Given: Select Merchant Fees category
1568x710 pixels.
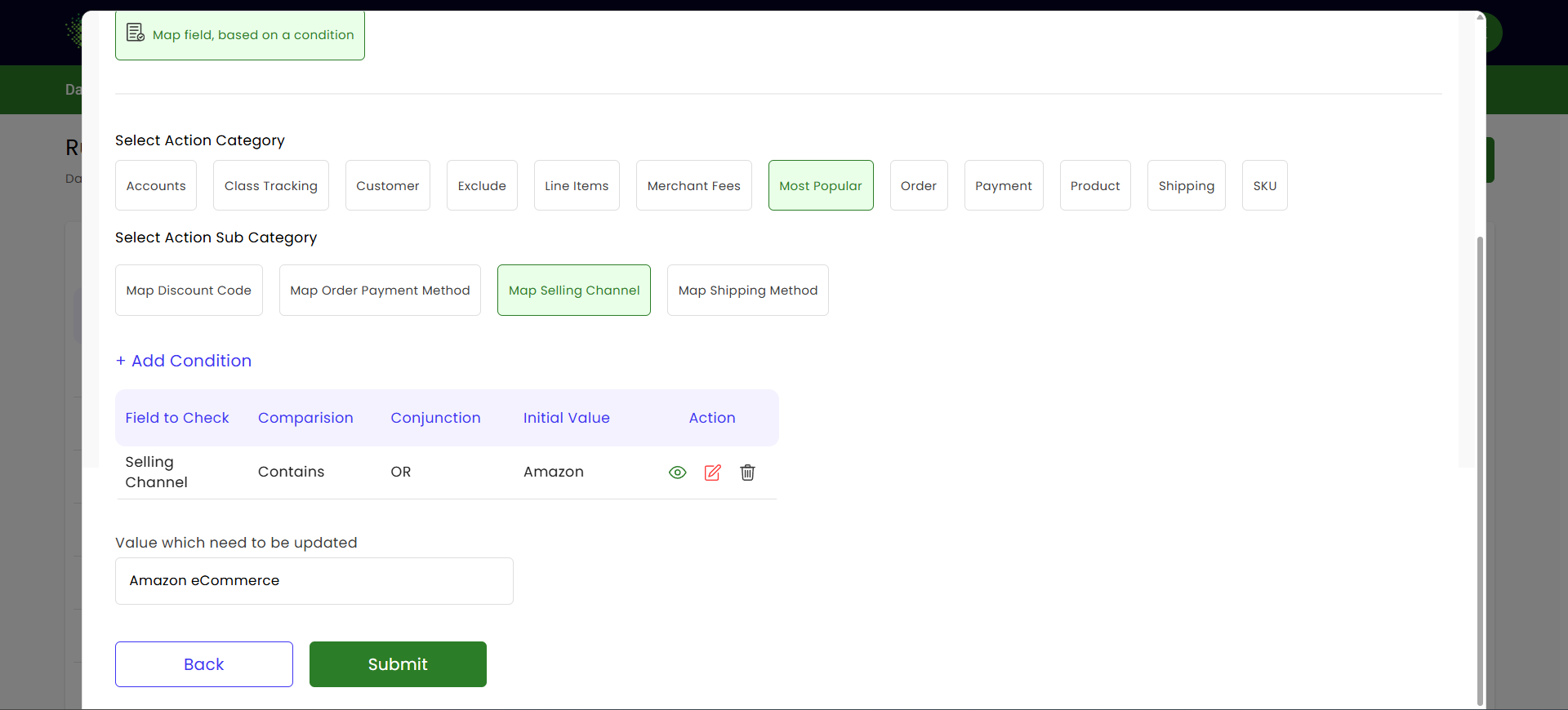Looking at the screenshot, I should pos(693,185).
